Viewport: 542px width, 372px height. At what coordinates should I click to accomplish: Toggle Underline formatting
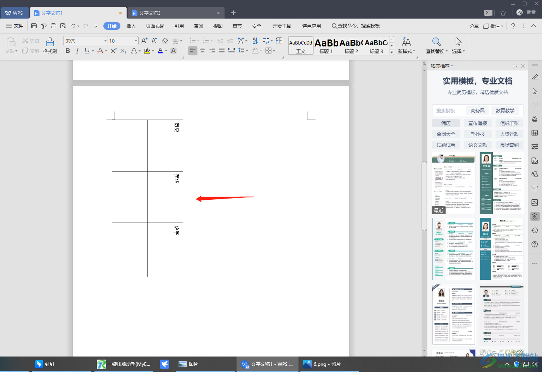[x=86, y=51]
